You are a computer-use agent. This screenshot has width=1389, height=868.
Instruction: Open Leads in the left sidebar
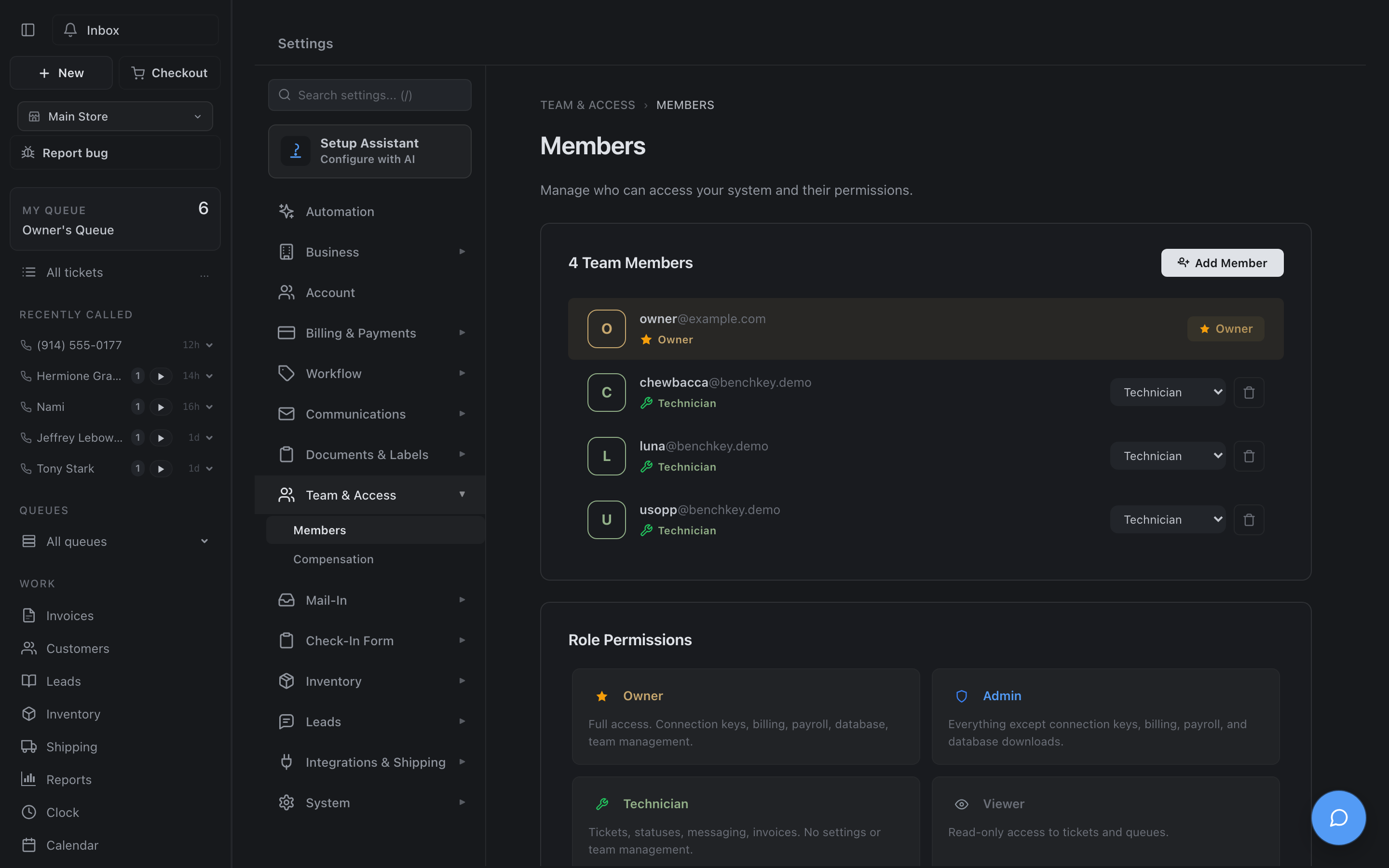[115, 681]
